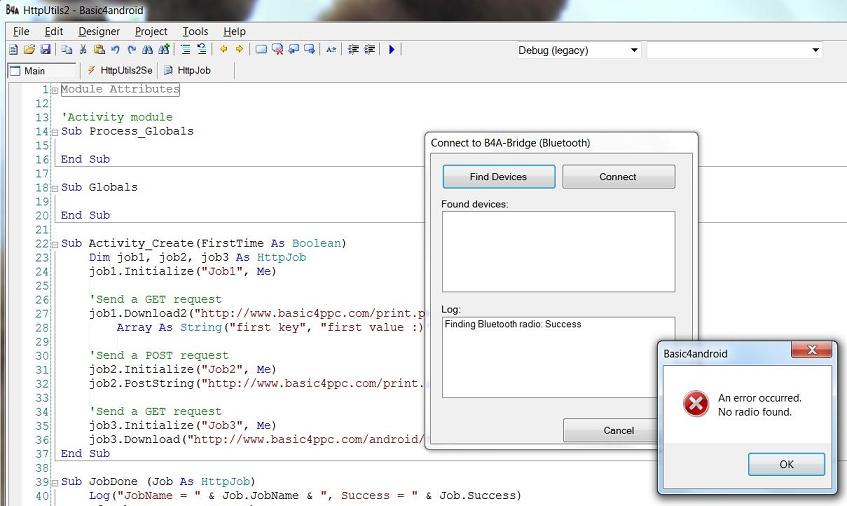The width and height of the screenshot is (847, 506).
Task: Navigate forward with yellow right arrow
Action: (x=239, y=50)
